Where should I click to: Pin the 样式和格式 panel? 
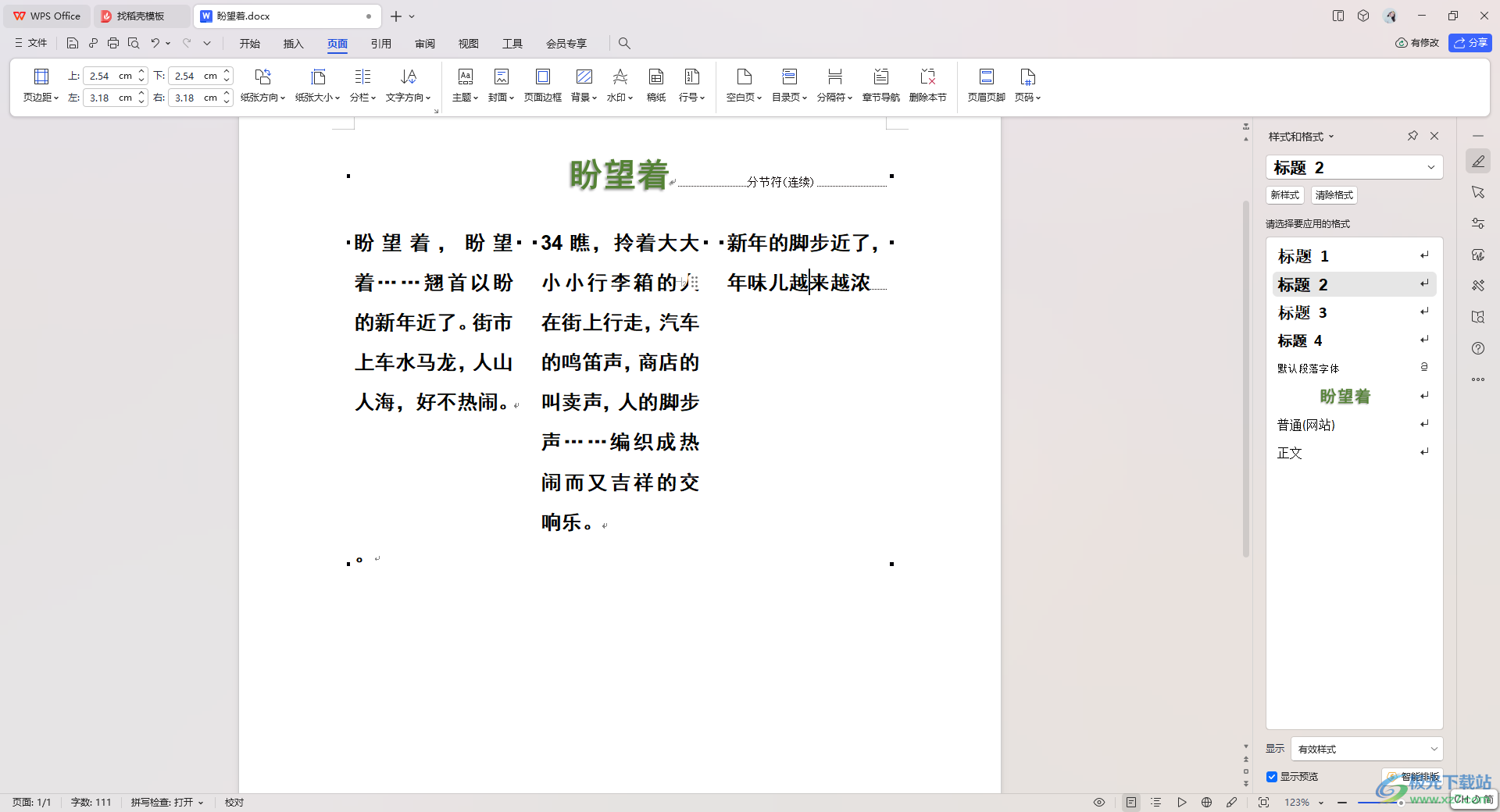click(x=1412, y=136)
